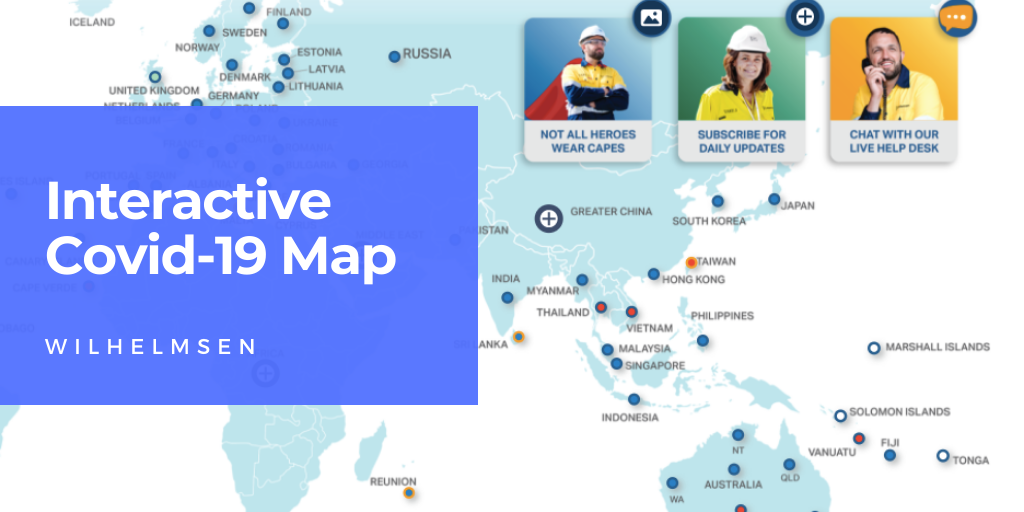Click the orange Taiwan marker

[691, 262]
